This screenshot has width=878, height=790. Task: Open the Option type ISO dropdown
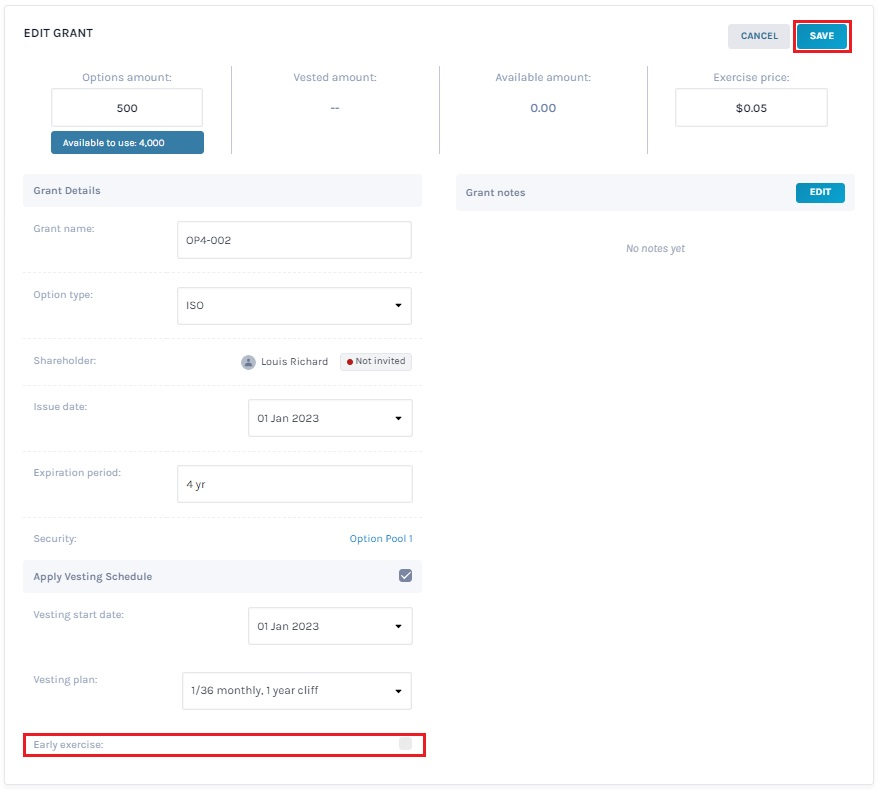[294, 306]
